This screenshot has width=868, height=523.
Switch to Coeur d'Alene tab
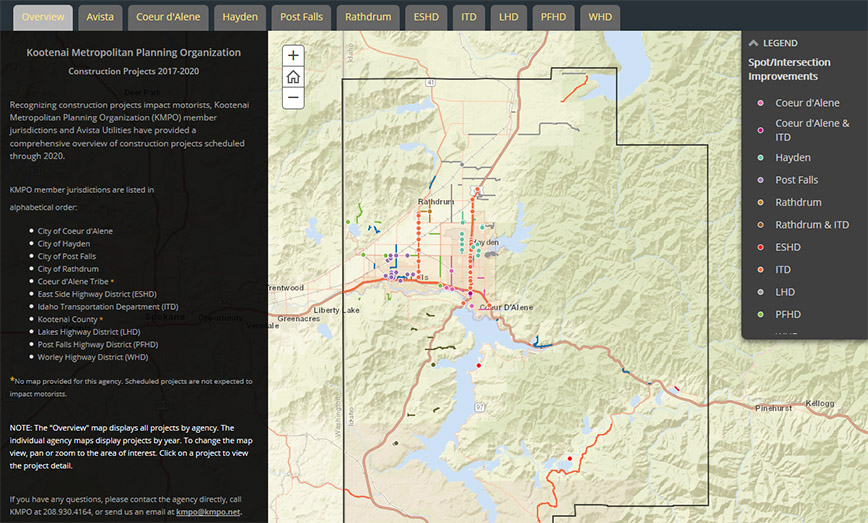pos(168,17)
